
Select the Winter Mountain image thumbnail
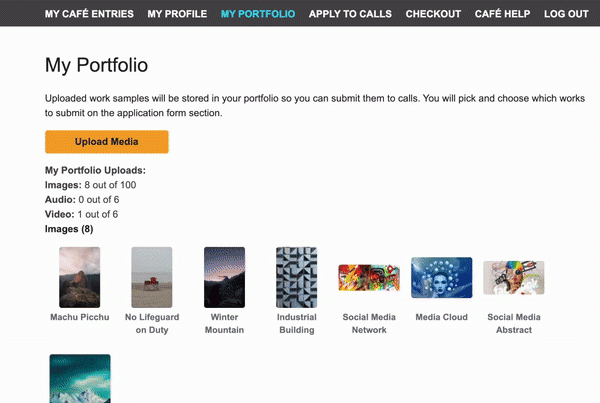pos(224,277)
